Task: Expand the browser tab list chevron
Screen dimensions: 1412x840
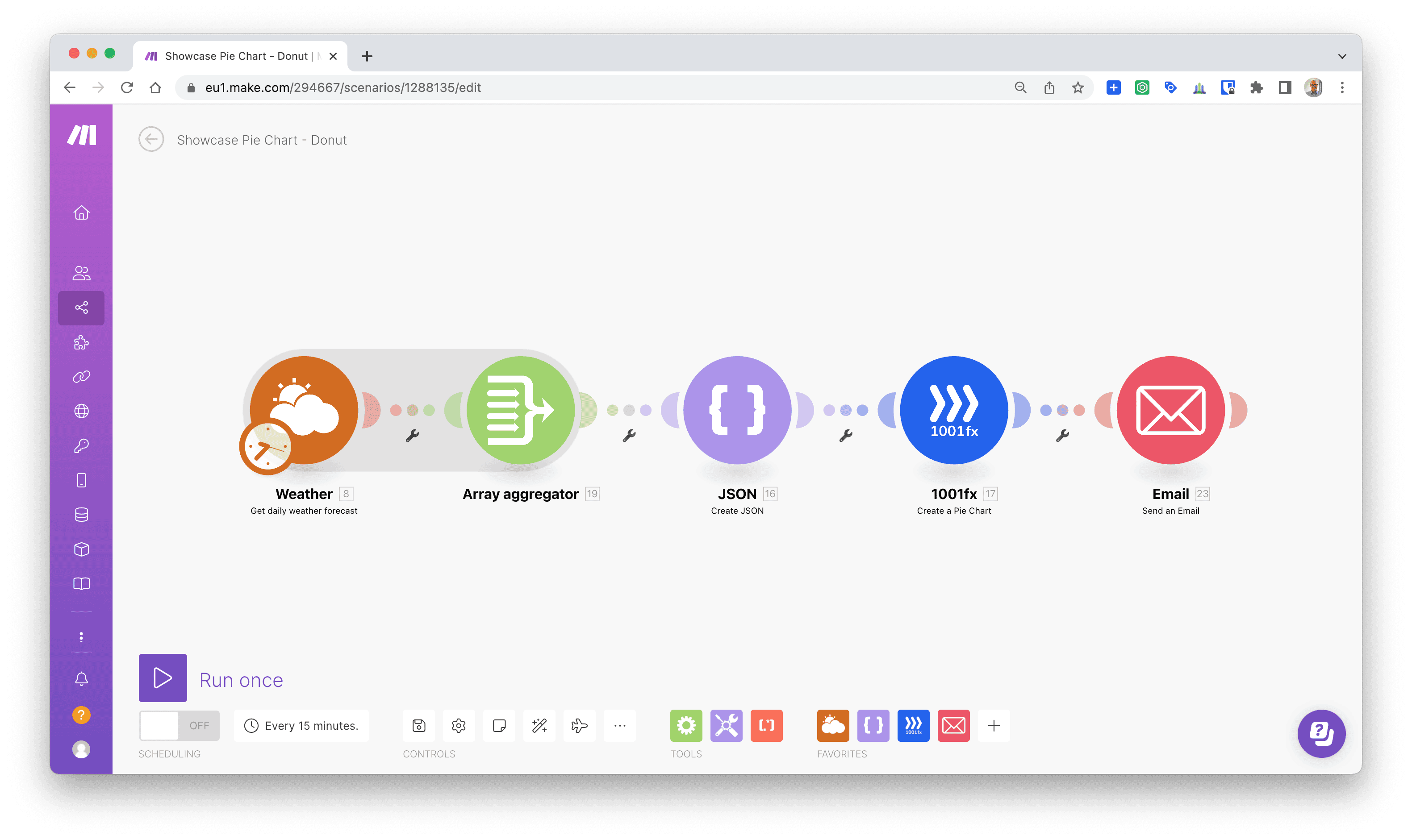Action: [1341, 56]
